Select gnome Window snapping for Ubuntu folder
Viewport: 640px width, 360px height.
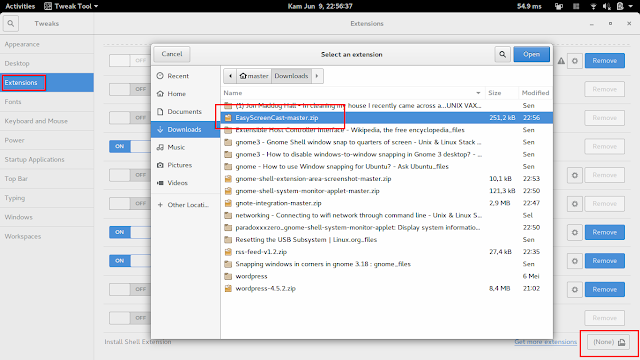(387, 167)
